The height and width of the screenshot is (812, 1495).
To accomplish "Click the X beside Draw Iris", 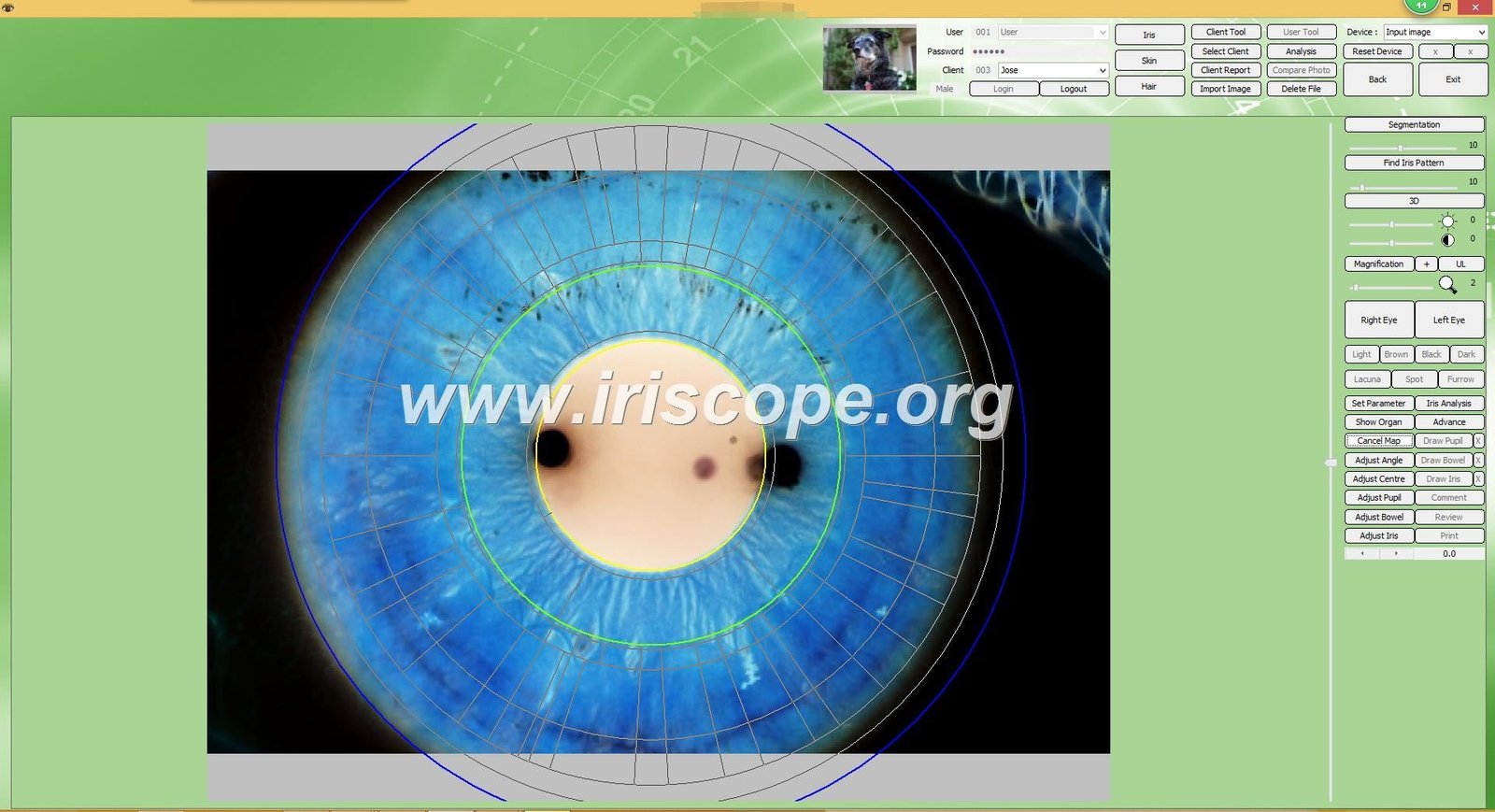I will [x=1478, y=478].
